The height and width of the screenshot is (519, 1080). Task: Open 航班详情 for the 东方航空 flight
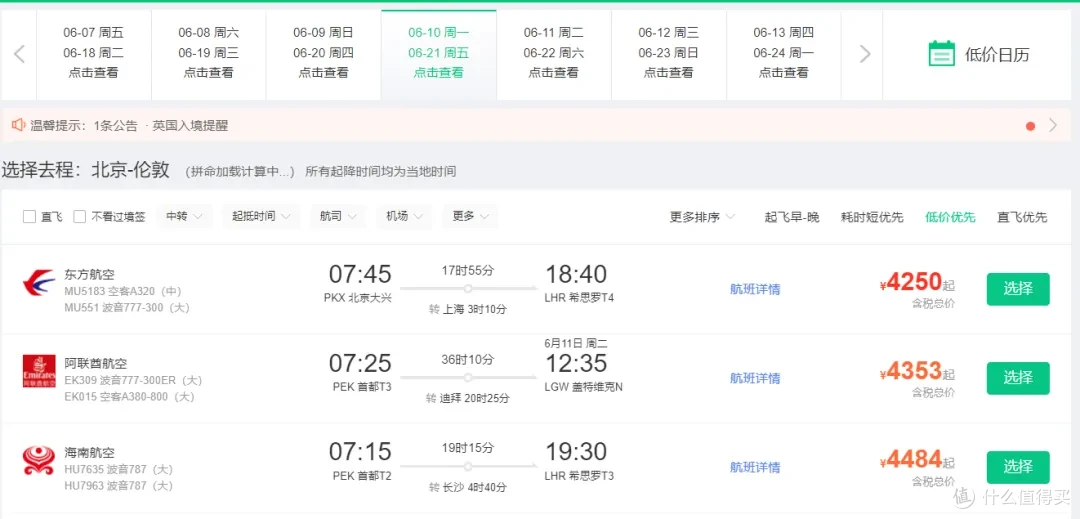755,289
